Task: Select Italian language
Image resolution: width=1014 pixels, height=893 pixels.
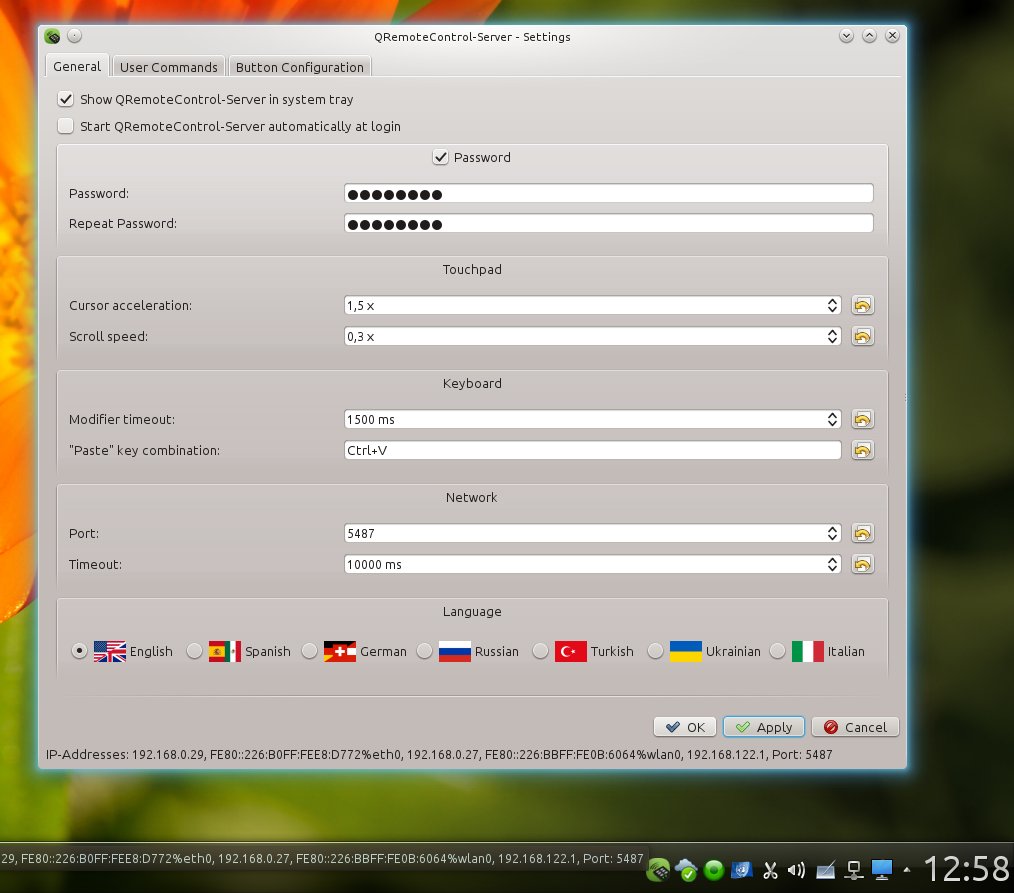Action: [x=777, y=651]
